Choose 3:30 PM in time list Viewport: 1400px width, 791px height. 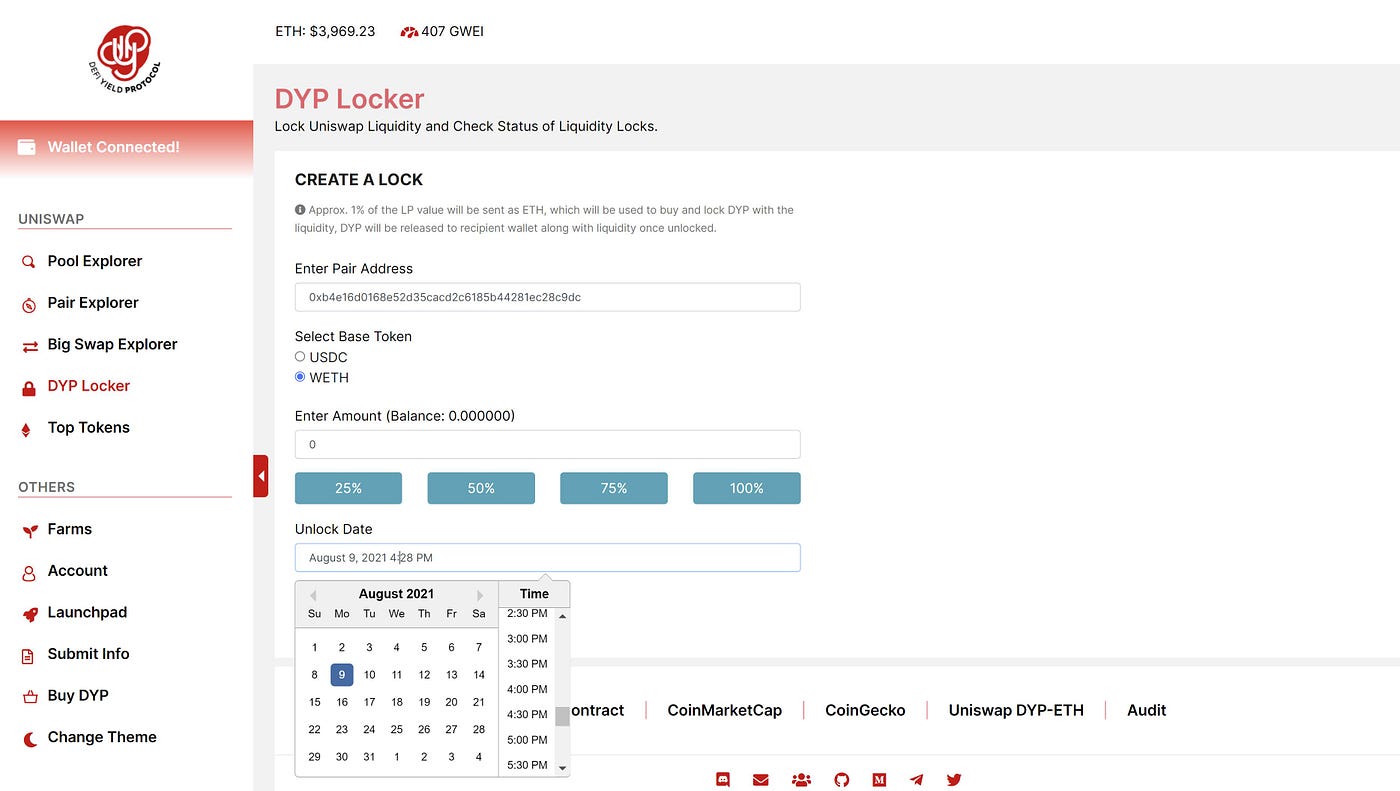pyautogui.click(x=527, y=664)
